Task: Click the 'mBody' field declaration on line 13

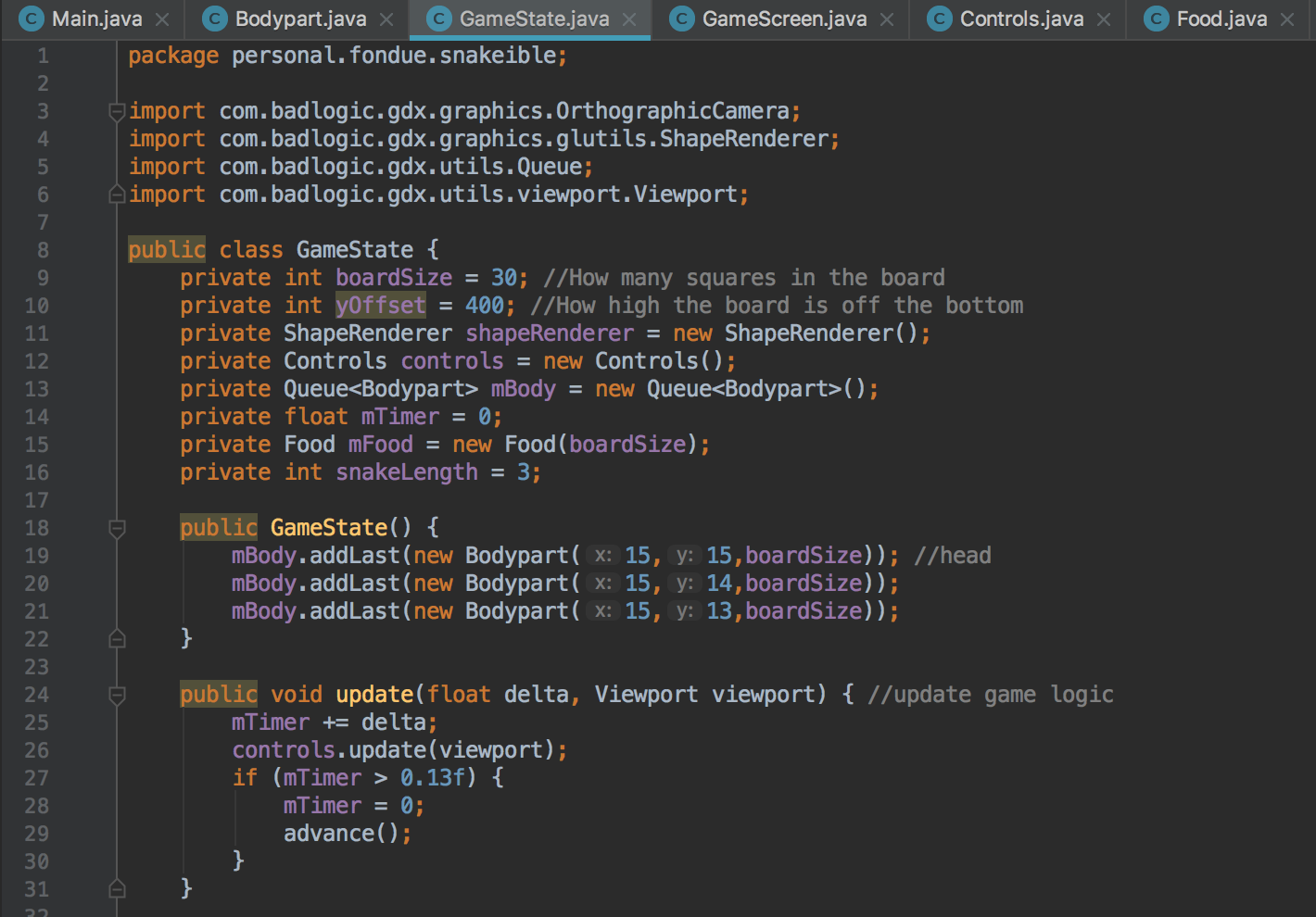Action: (524, 389)
